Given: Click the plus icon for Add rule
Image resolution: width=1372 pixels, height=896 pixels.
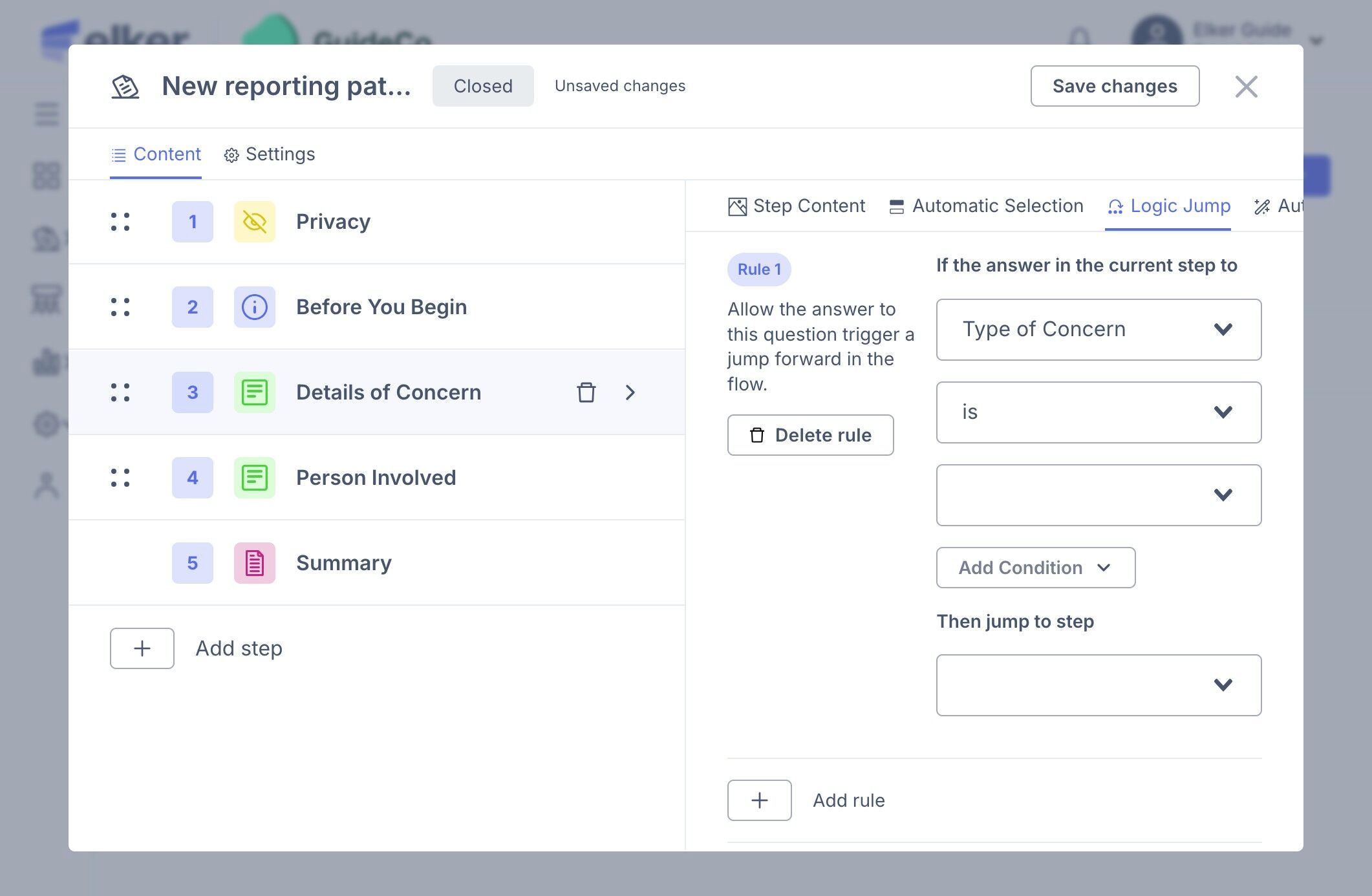Looking at the screenshot, I should coord(759,800).
